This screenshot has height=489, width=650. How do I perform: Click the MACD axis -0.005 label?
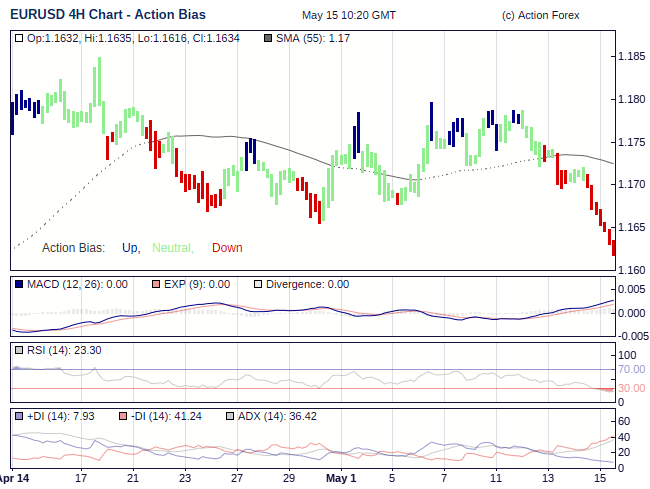(633, 336)
